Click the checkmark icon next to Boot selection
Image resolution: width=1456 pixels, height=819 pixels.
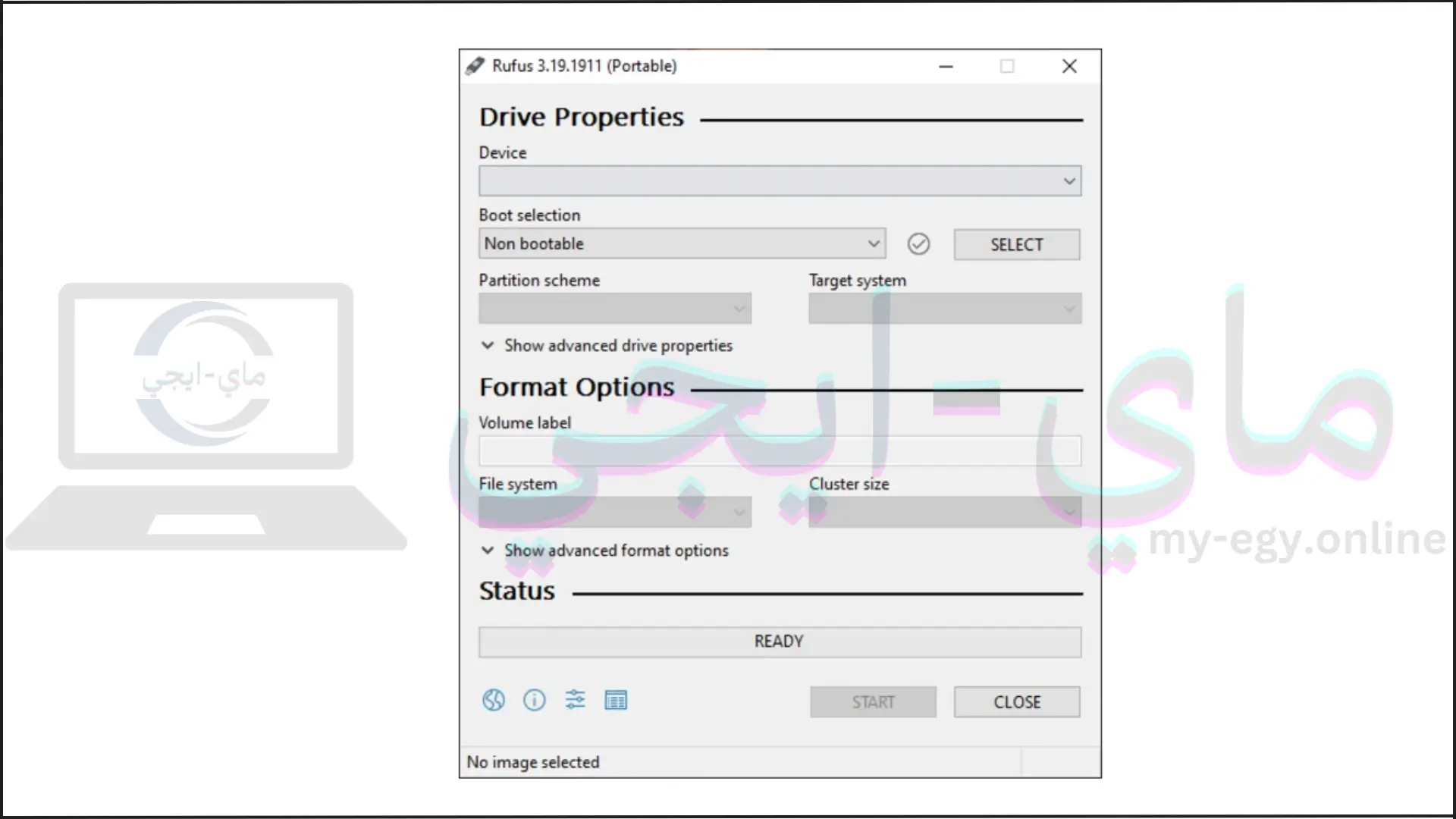click(x=918, y=244)
